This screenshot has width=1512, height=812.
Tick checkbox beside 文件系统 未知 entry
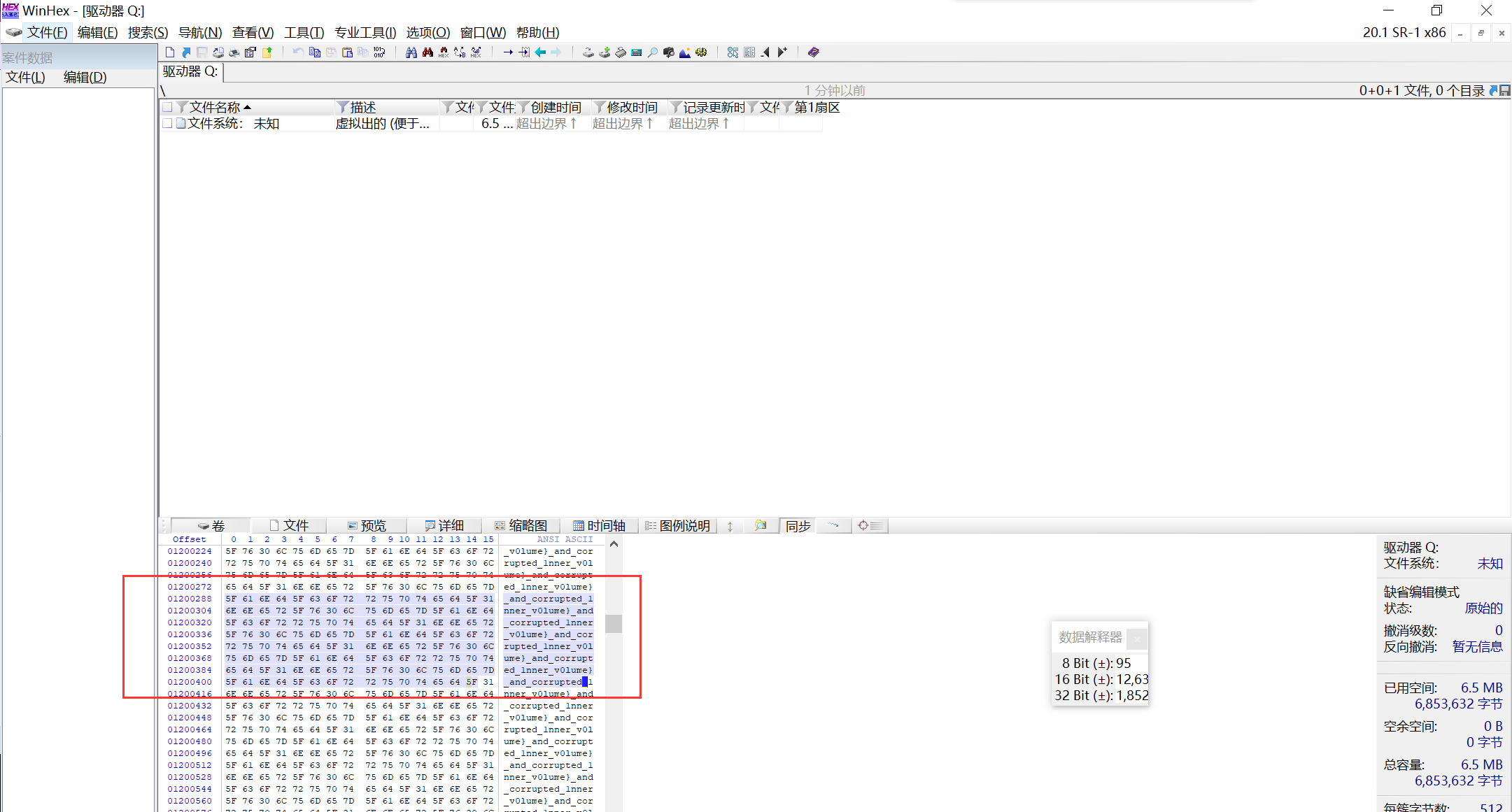pos(167,123)
